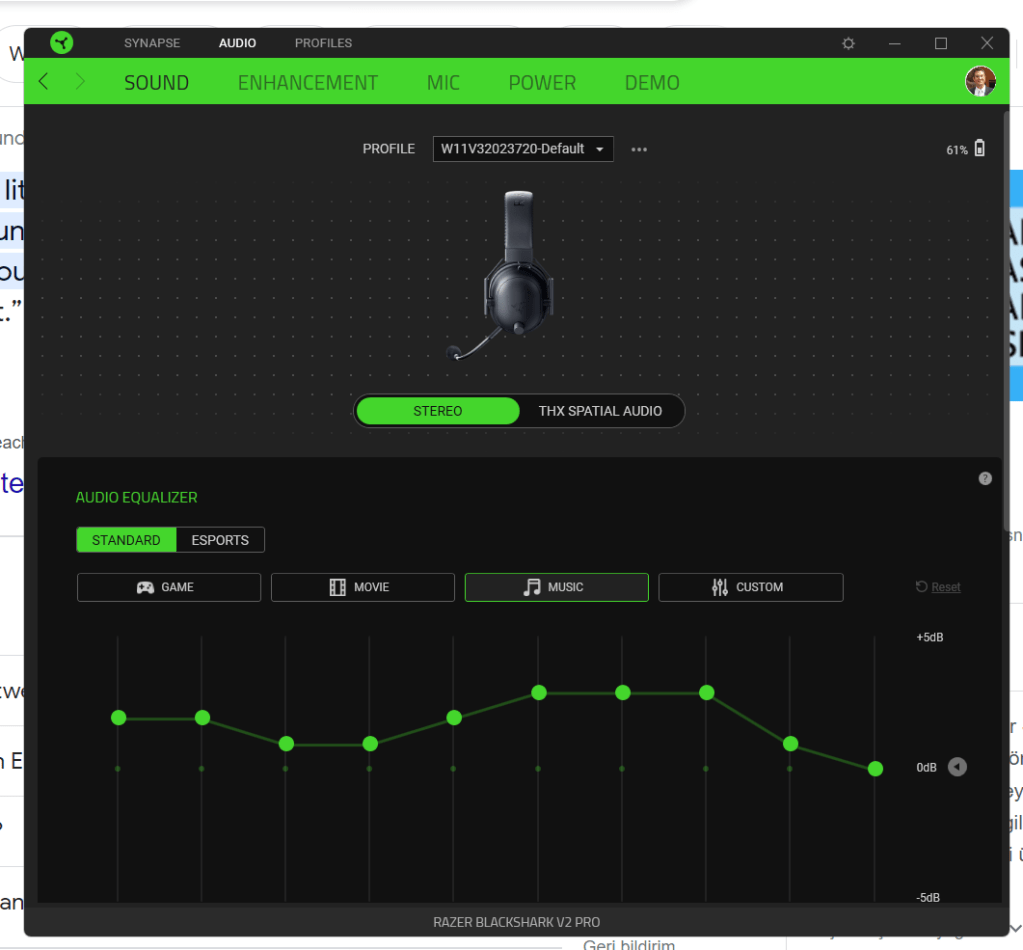Open the DEMO section
The width and height of the screenshot is (1023, 950).
652,83
